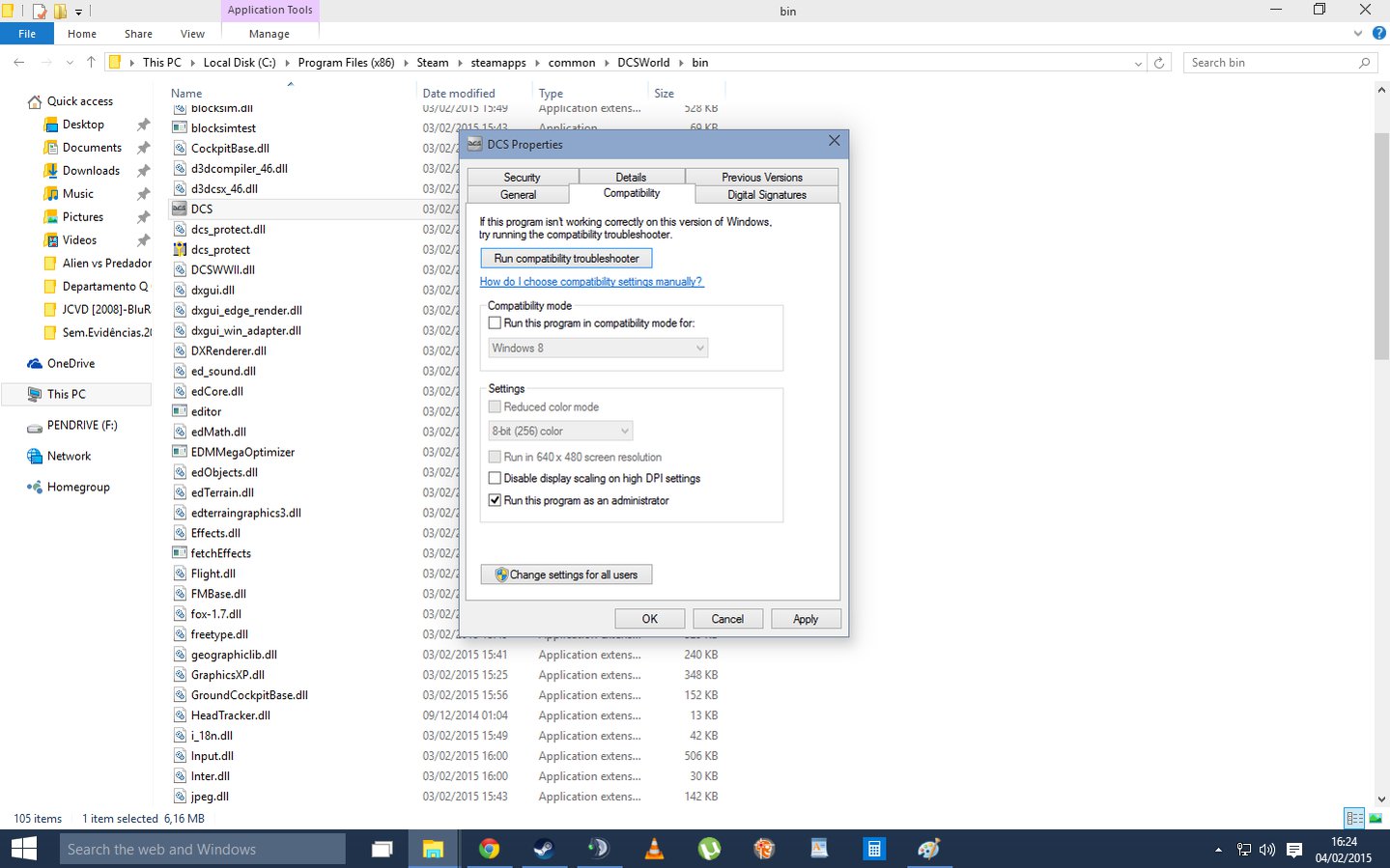The width and height of the screenshot is (1390, 868).
Task: Open the Previous Versions tab
Action: [x=762, y=177]
